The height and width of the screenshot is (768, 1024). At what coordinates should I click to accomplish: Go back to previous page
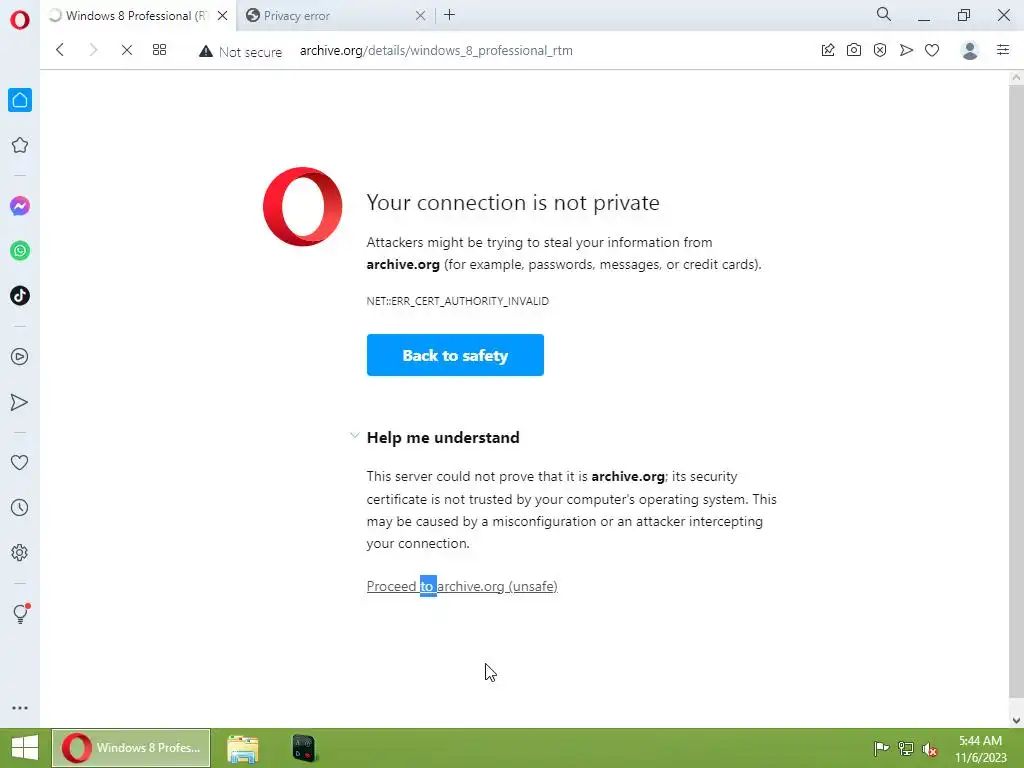tap(60, 50)
